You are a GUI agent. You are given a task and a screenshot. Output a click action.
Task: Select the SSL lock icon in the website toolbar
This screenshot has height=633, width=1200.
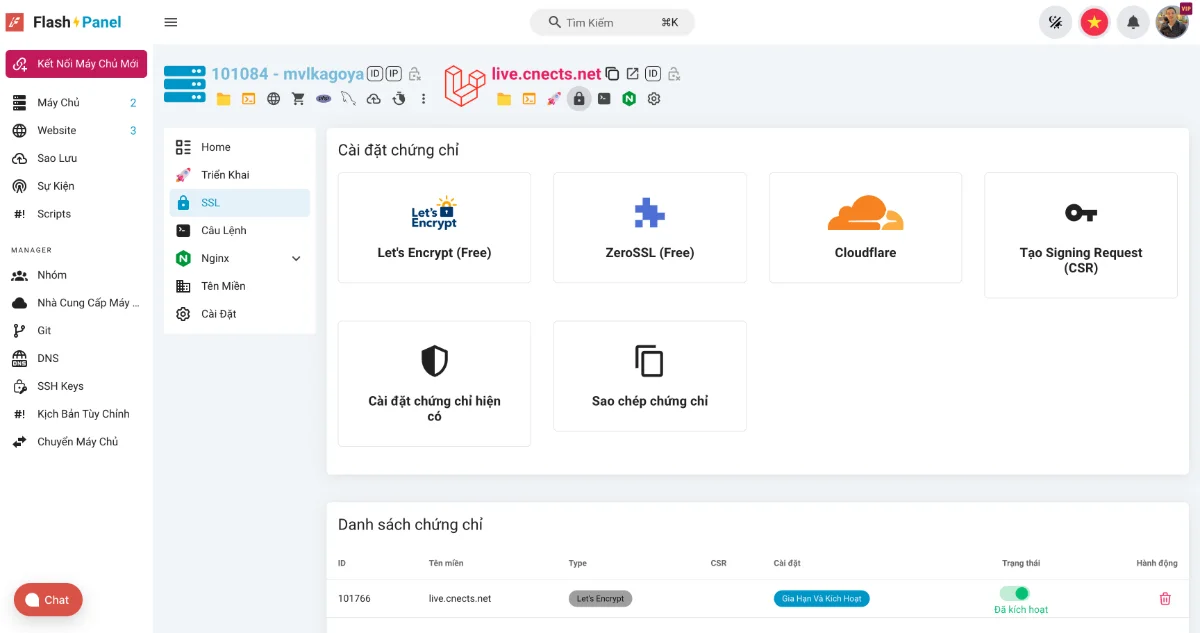[x=578, y=98]
